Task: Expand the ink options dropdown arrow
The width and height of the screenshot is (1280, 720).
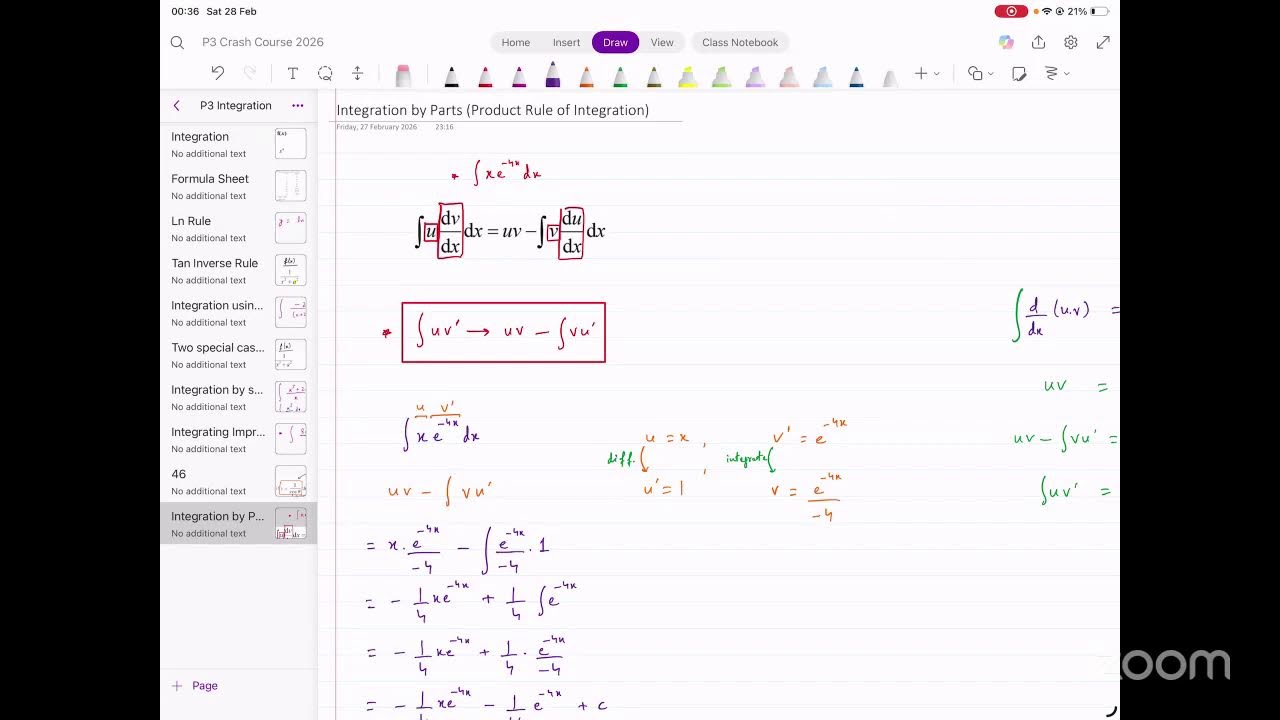Action: pyautogui.click(x=1067, y=74)
